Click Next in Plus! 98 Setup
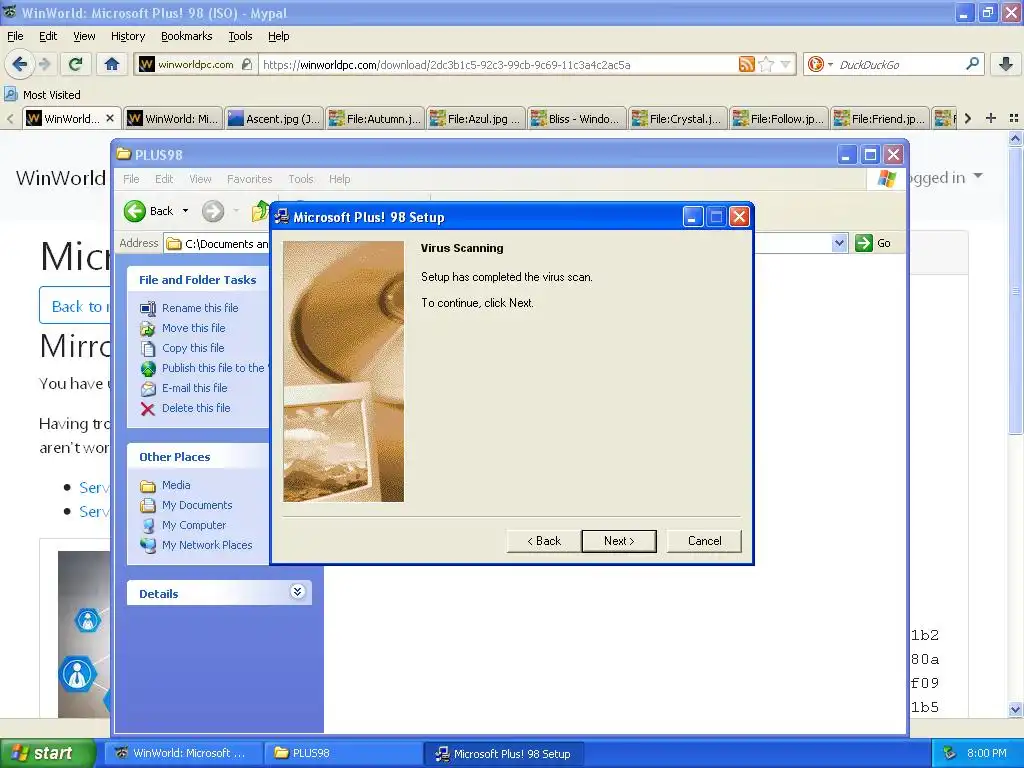The width and height of the screenshot is (1024, 768). pyautogui.click(x=618, y=541)
